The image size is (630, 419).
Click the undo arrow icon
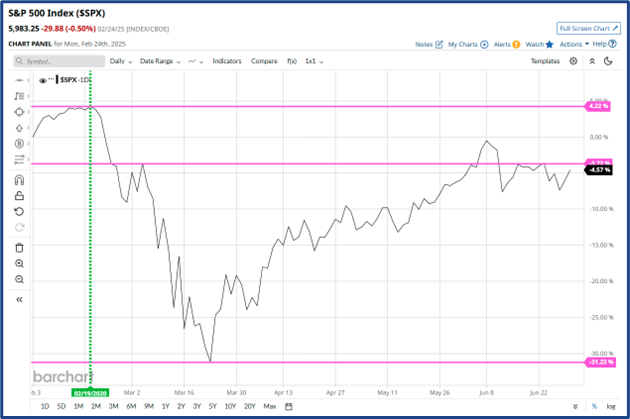point(20,212)
